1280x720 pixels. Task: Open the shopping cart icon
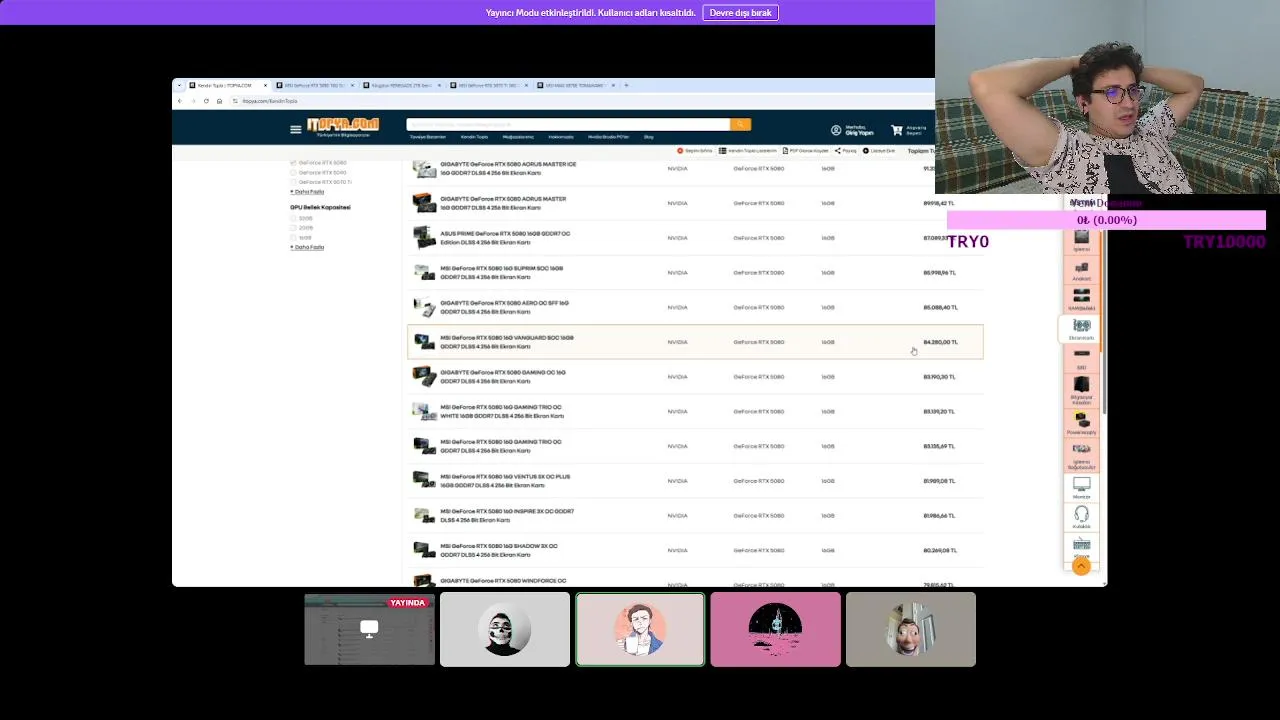click(897, 130)
